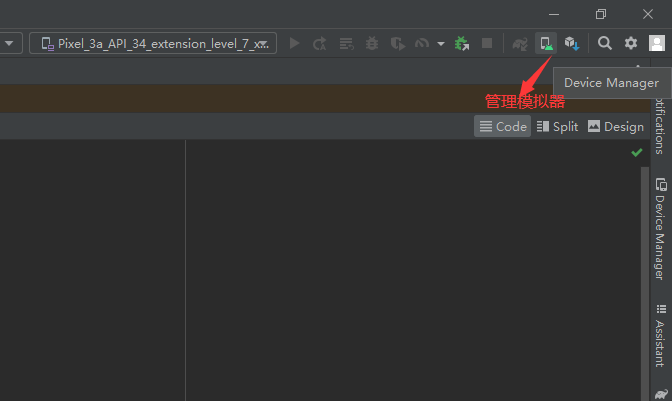Click Attach Debugger to Android Process icon
Image resolution: width=672 pixels, height=401 pixels.
coord(461,43)
